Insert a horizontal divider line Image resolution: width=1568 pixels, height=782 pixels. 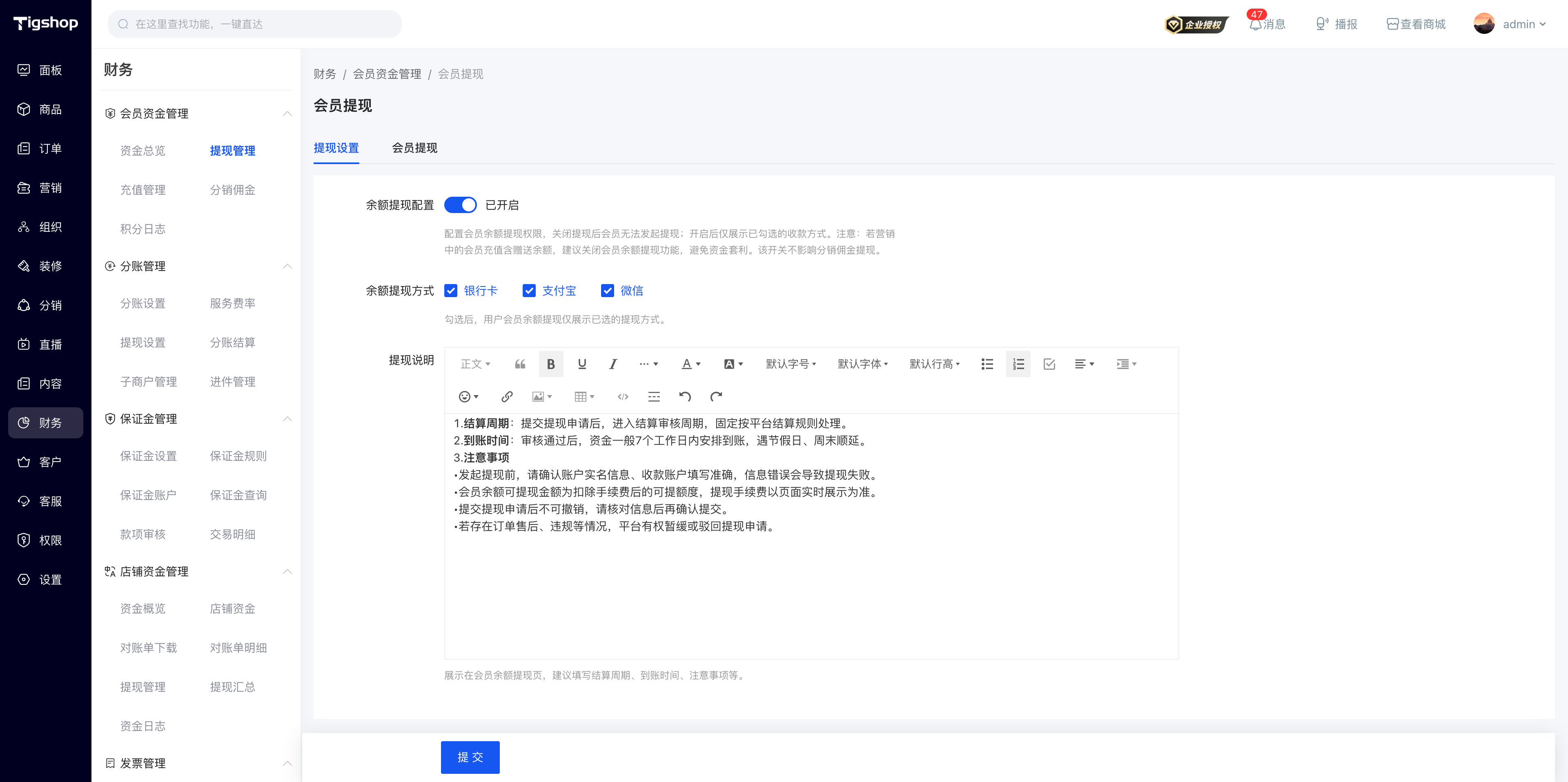654,397
